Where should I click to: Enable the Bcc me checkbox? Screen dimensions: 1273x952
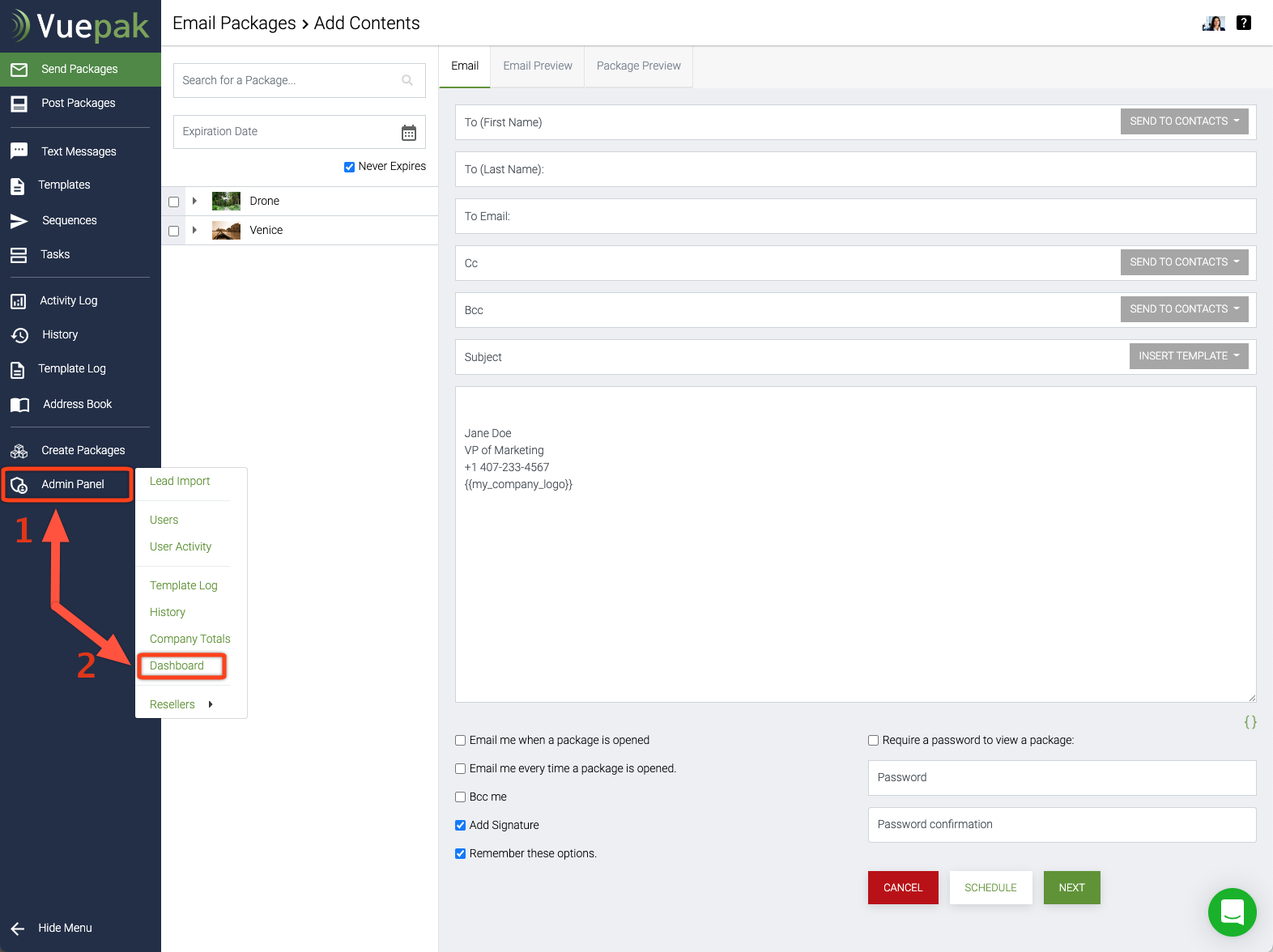[461, 797]
